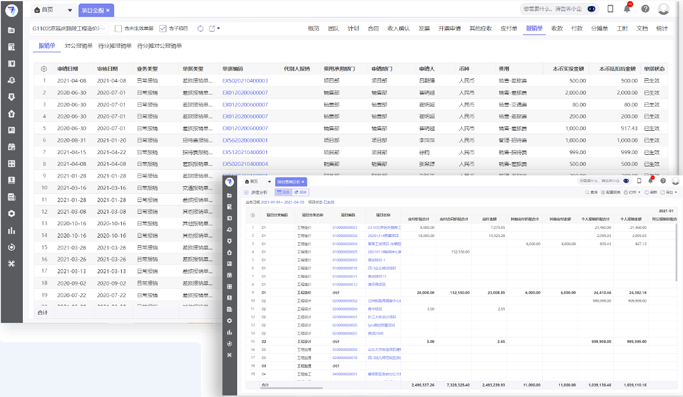Switch to the 计划 tab

[353, 28]
